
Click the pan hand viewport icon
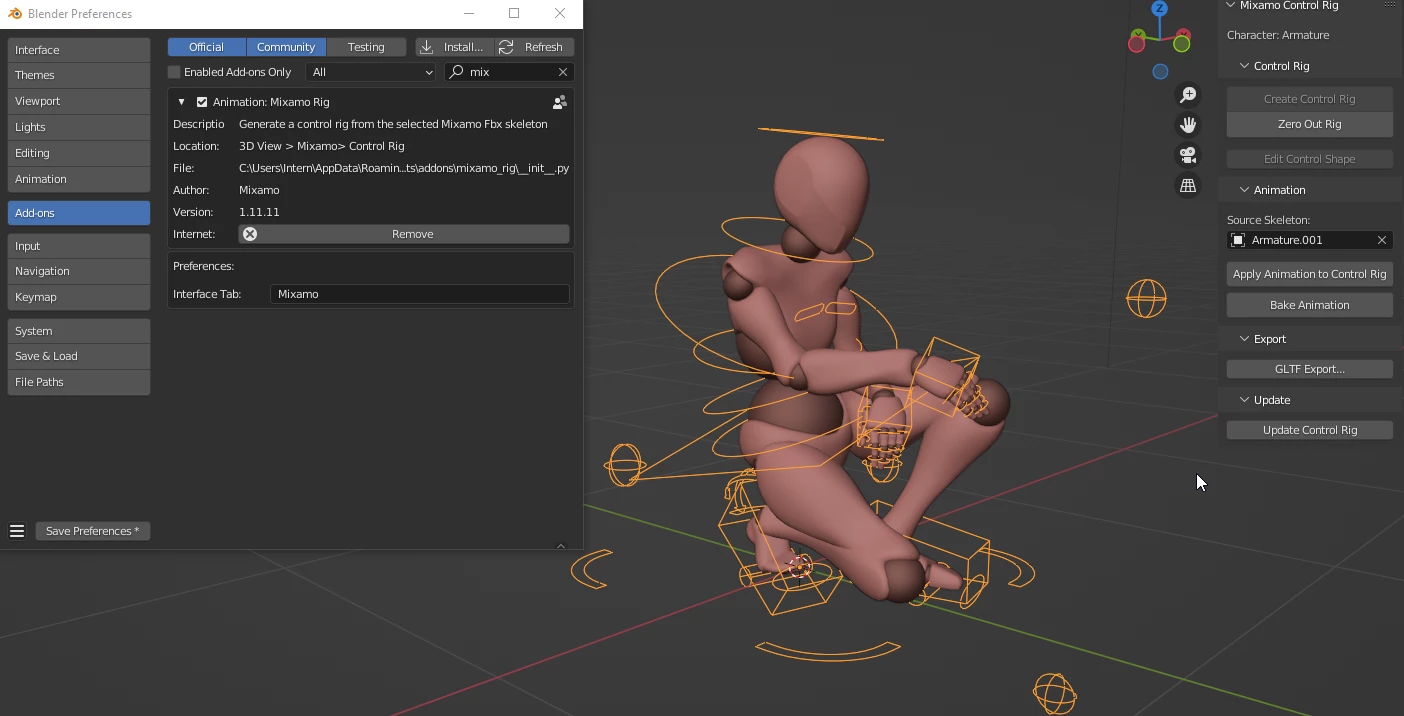coord(1188,125)
